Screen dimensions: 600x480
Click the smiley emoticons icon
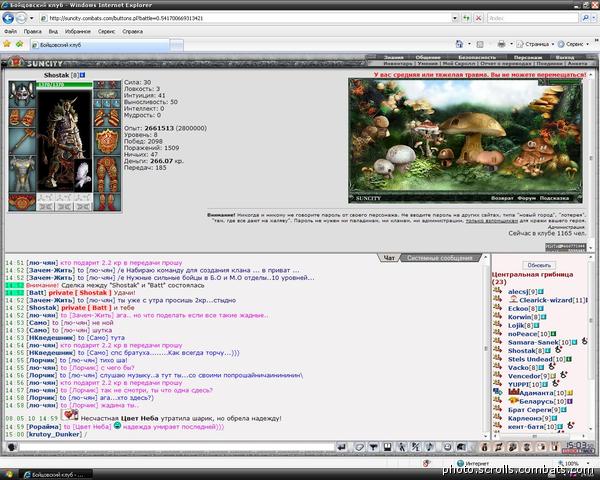[447, 447]
